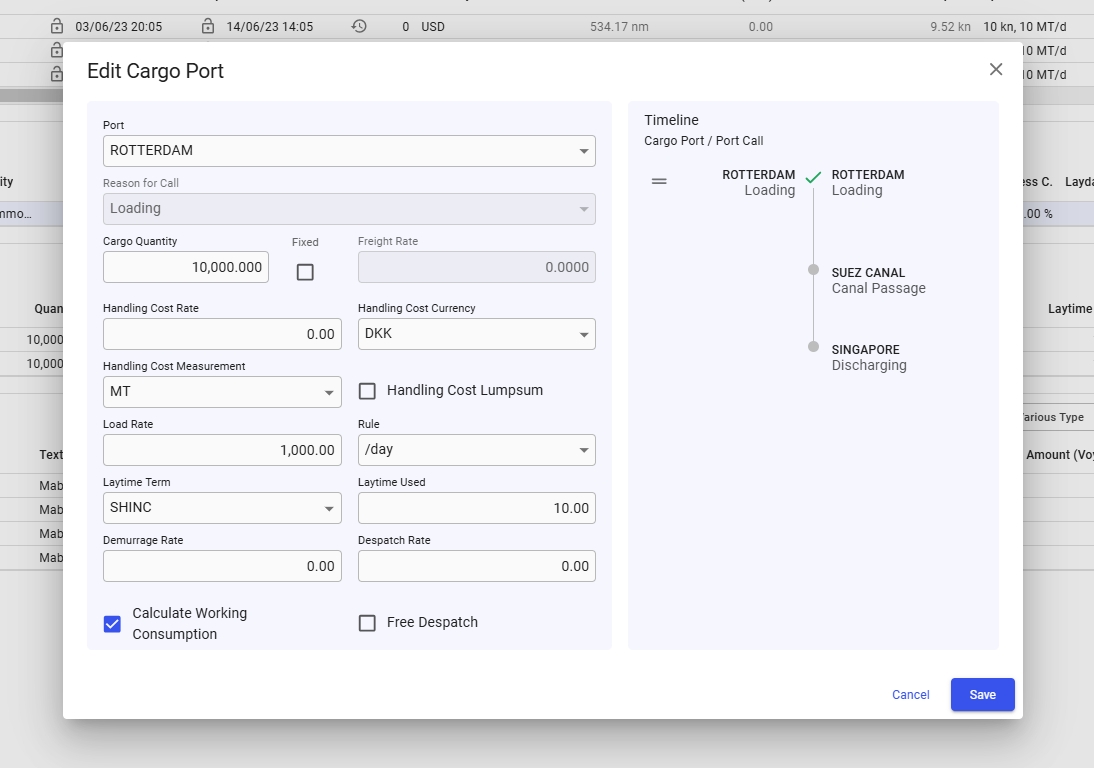Click the lock icon before 14/06/23 date

coord(208,26)
